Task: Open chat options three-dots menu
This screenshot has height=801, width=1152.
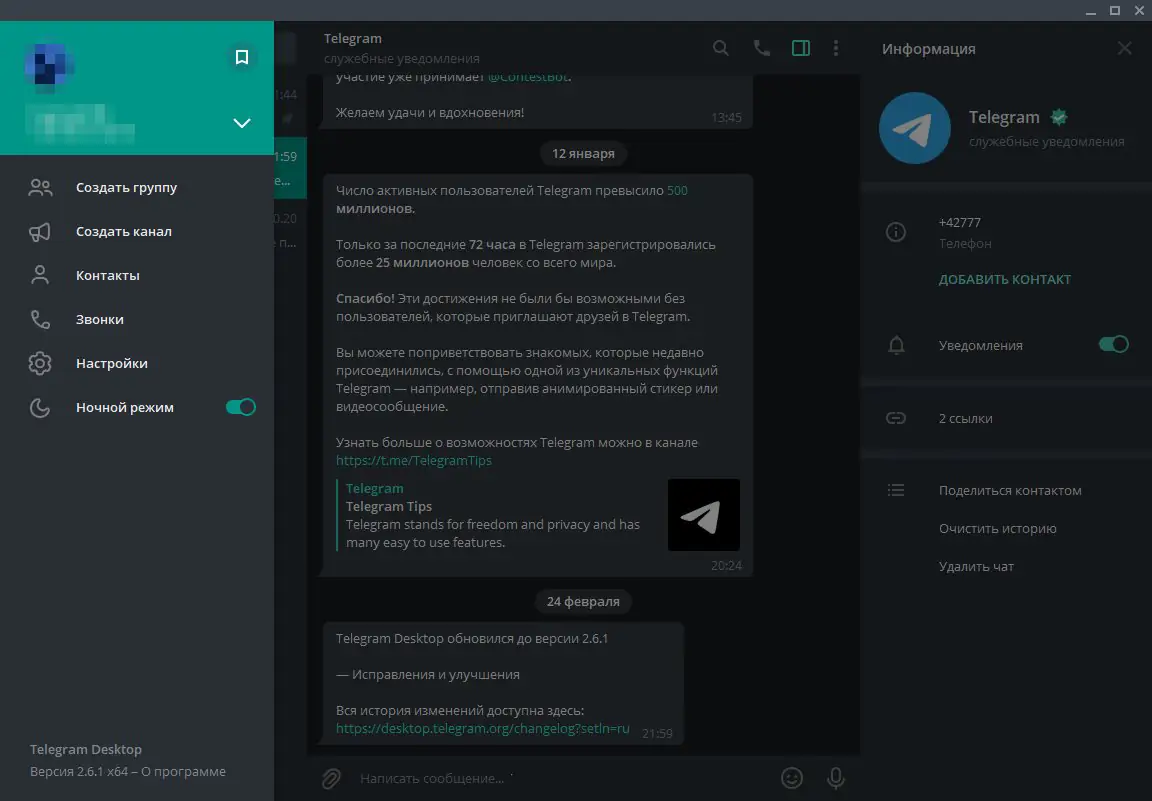Action: (x=835, y=49)
